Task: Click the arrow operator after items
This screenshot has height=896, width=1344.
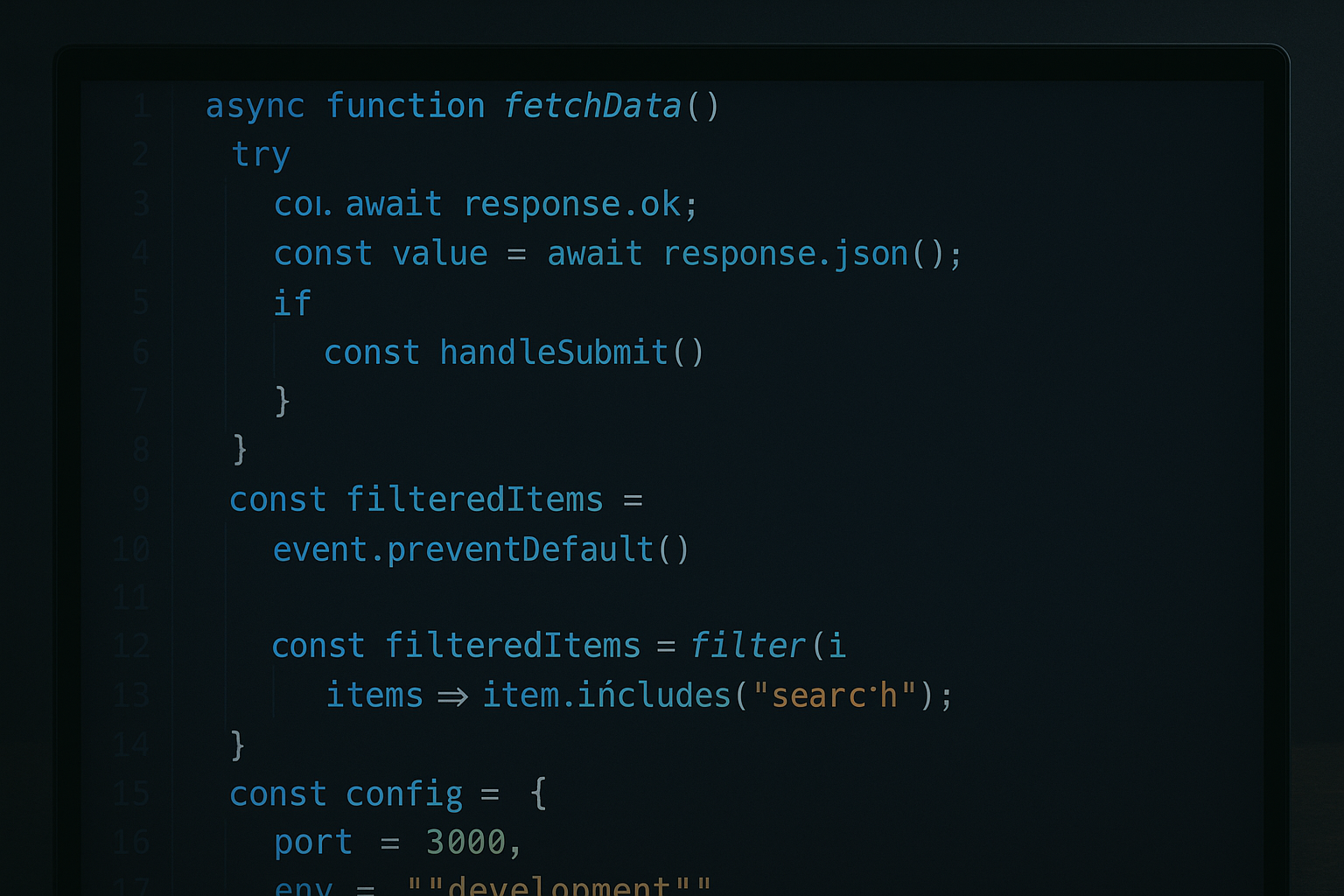Action: click(x=452, y=696)
